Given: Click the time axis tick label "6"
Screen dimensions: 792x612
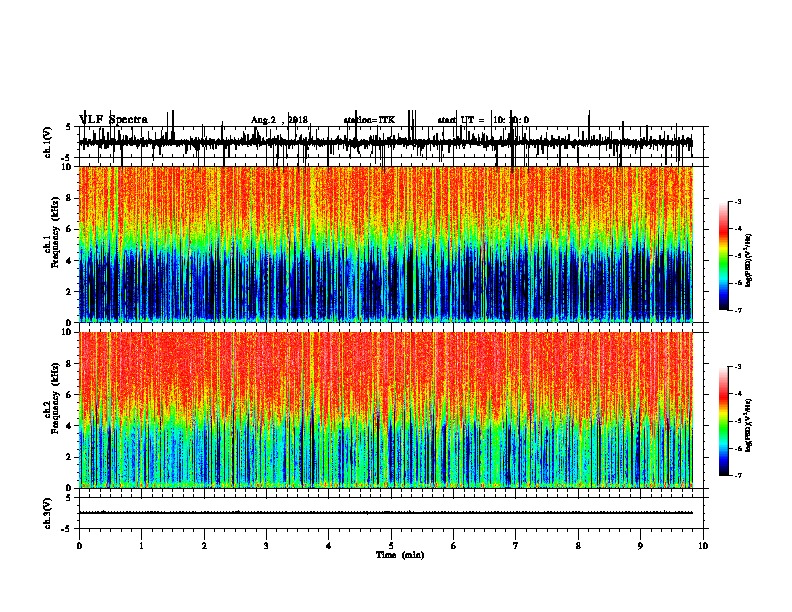Looking at the screenshot, I should coord(454,546).
